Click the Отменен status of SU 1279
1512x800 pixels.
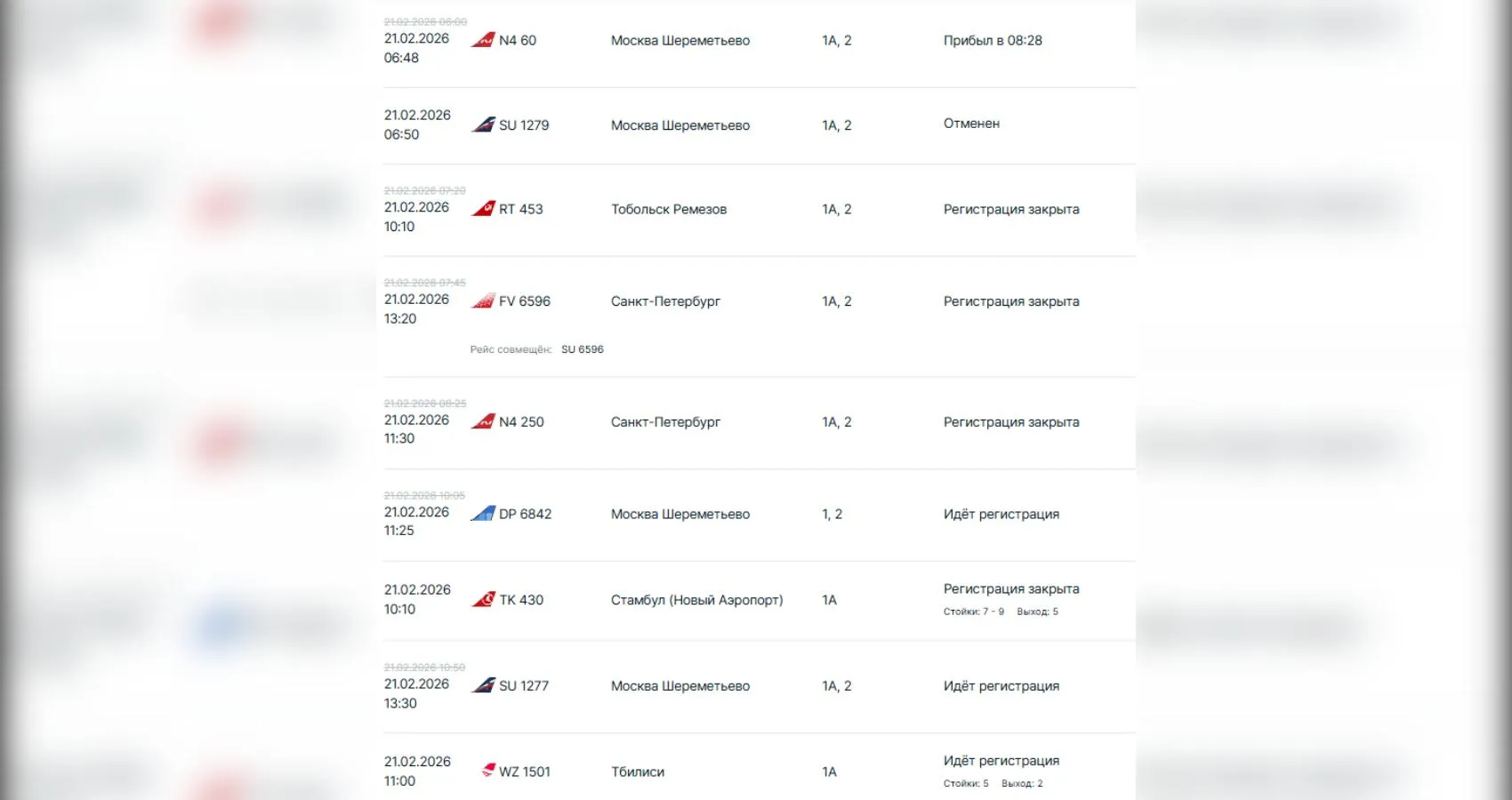[x=971, y=124]
